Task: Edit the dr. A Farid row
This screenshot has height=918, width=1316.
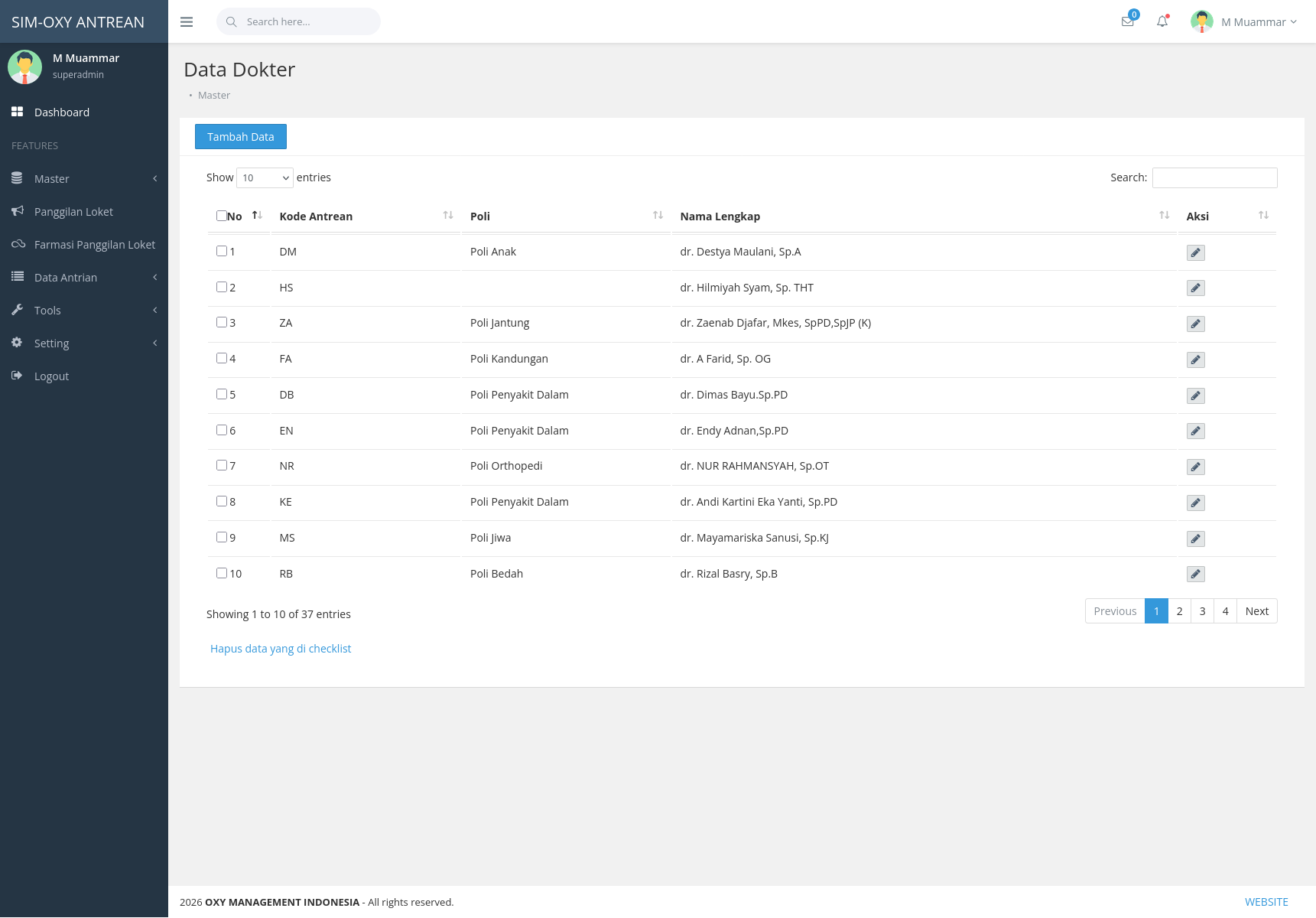Action: tap(1196, 360)
